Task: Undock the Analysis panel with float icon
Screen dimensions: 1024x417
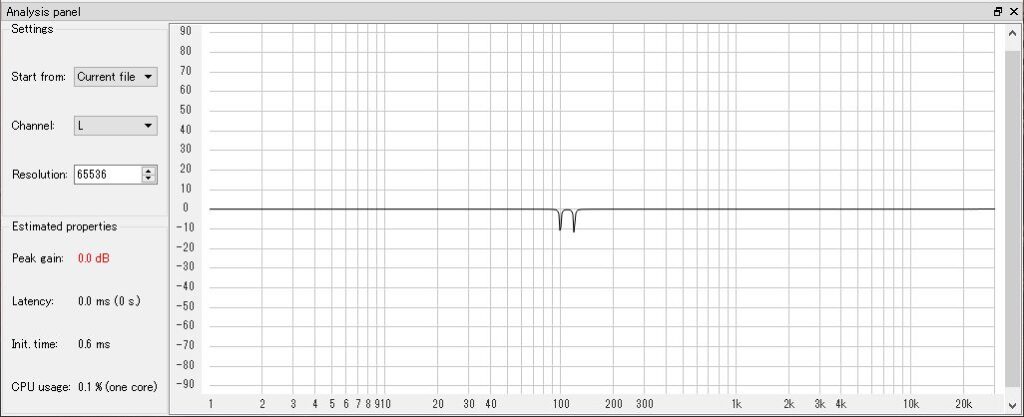Action: click(x=998, y=12)
